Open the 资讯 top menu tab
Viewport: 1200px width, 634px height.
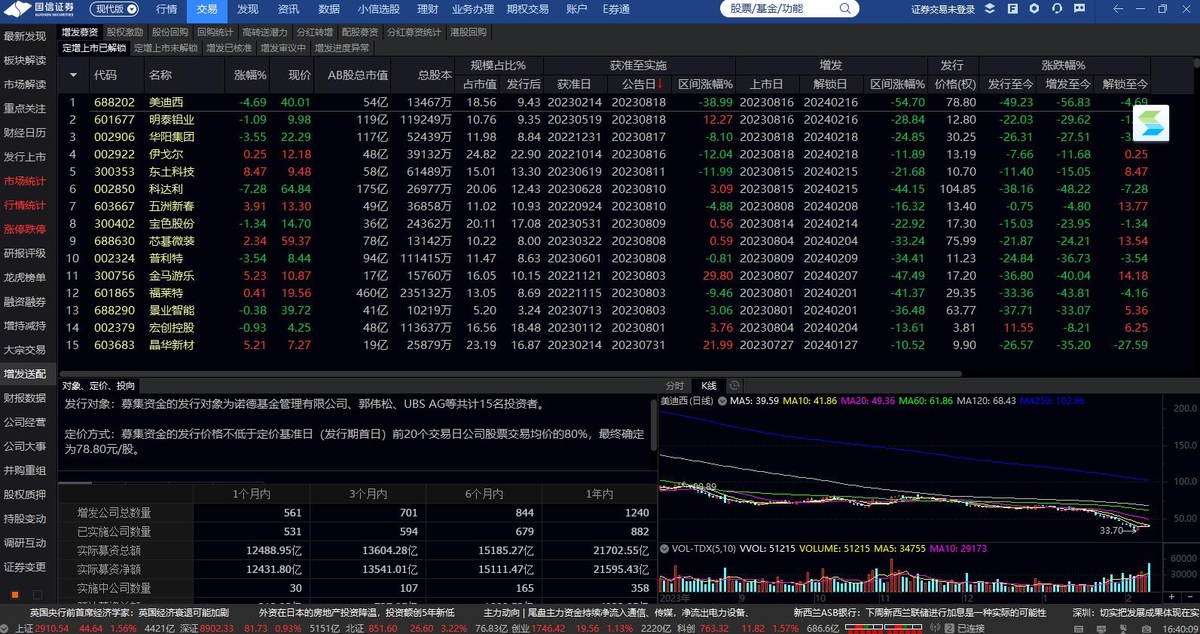point(288,8)
